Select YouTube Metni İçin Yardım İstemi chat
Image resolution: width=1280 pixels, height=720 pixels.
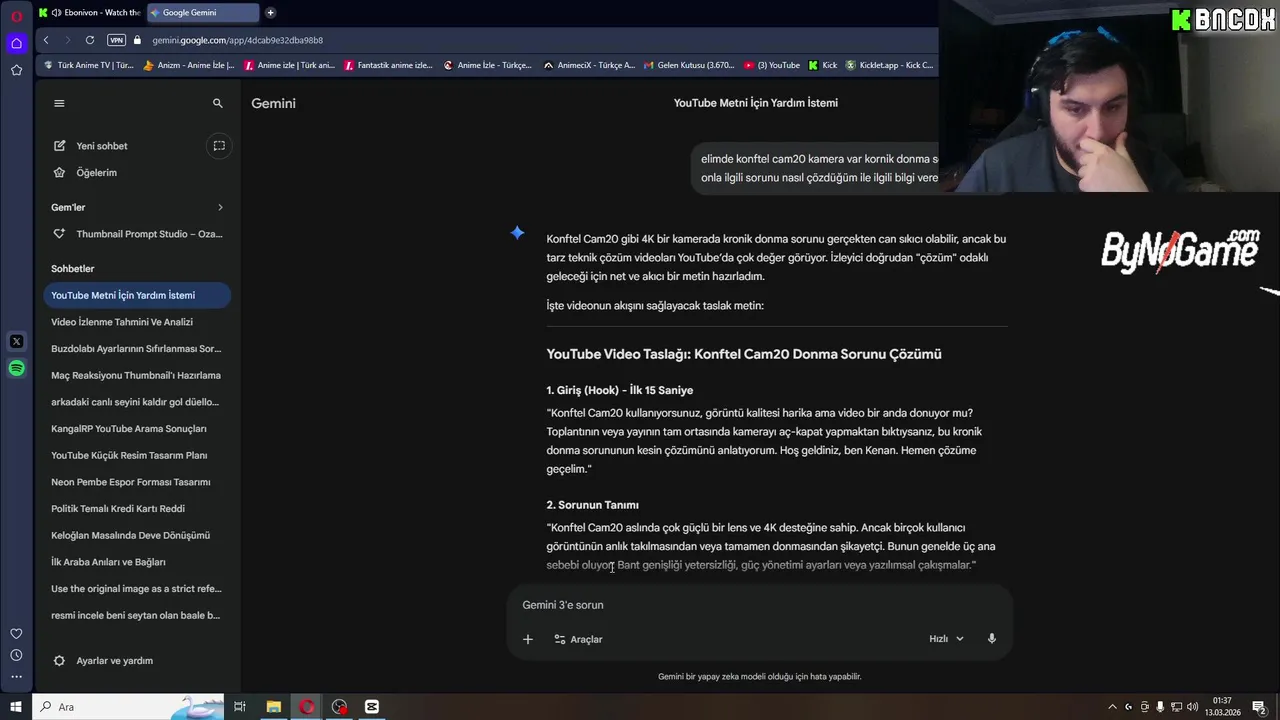coord(138,295)
